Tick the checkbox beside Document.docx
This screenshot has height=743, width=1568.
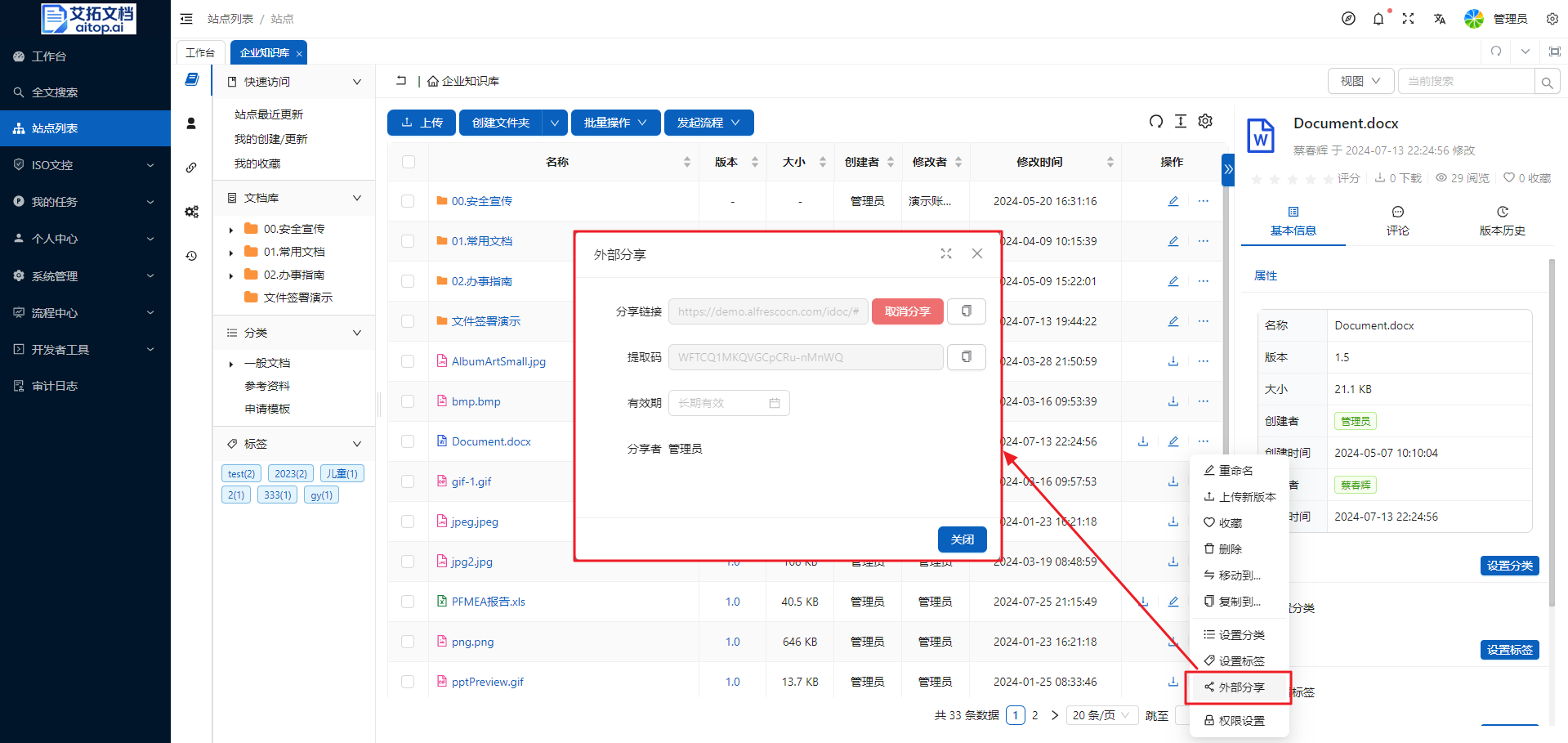[408, 441]
